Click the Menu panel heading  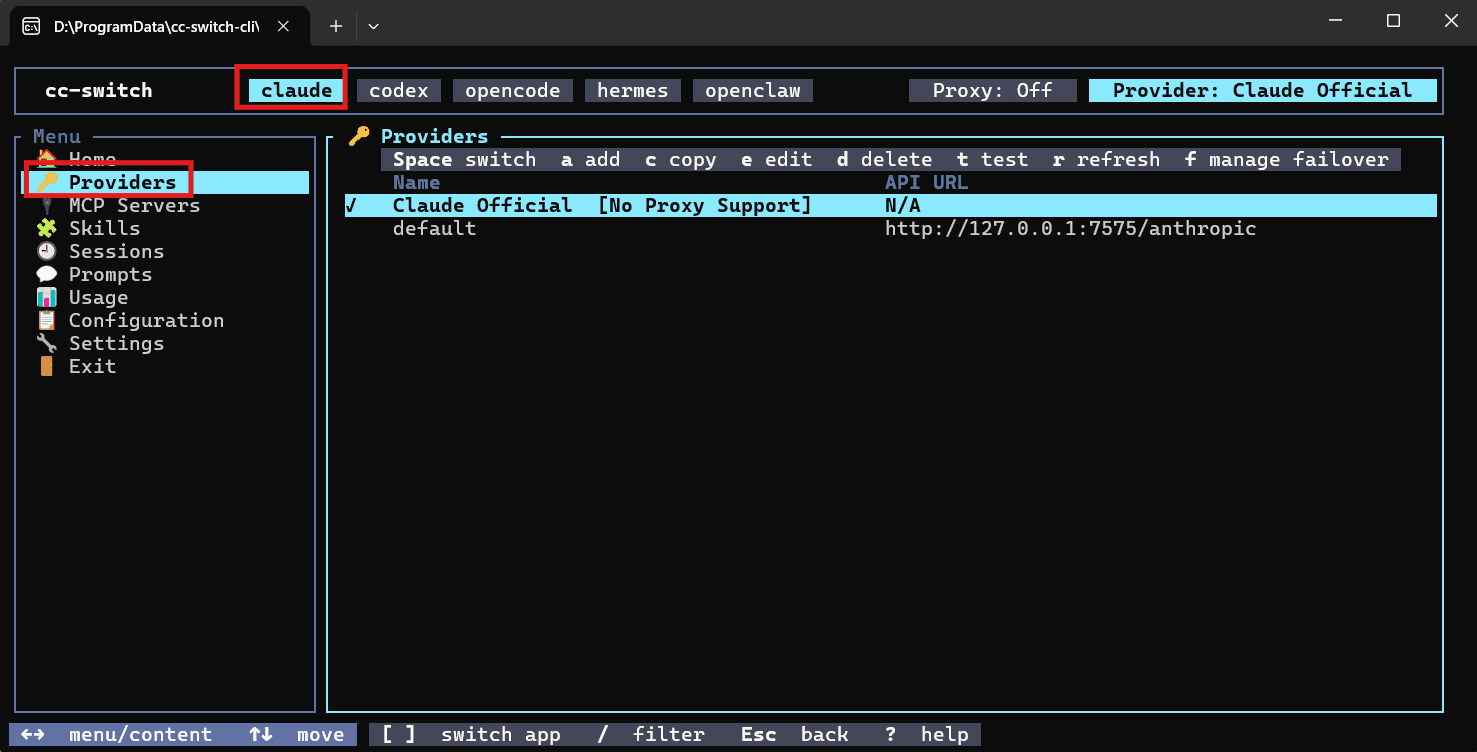(57, 136)
